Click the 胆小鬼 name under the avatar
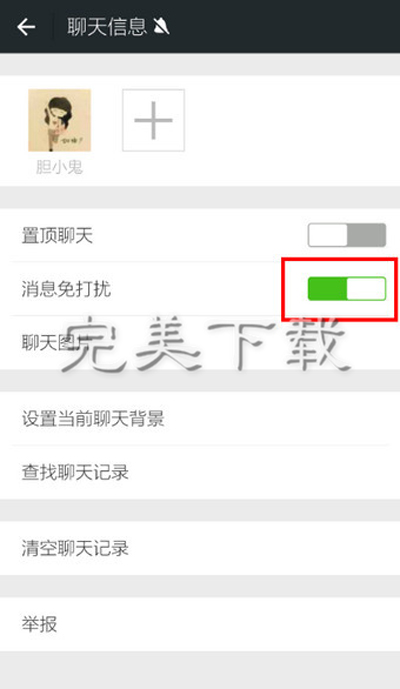Image resolution: width=400 pixels, height=689 pixels. click(x=59, y=167)
